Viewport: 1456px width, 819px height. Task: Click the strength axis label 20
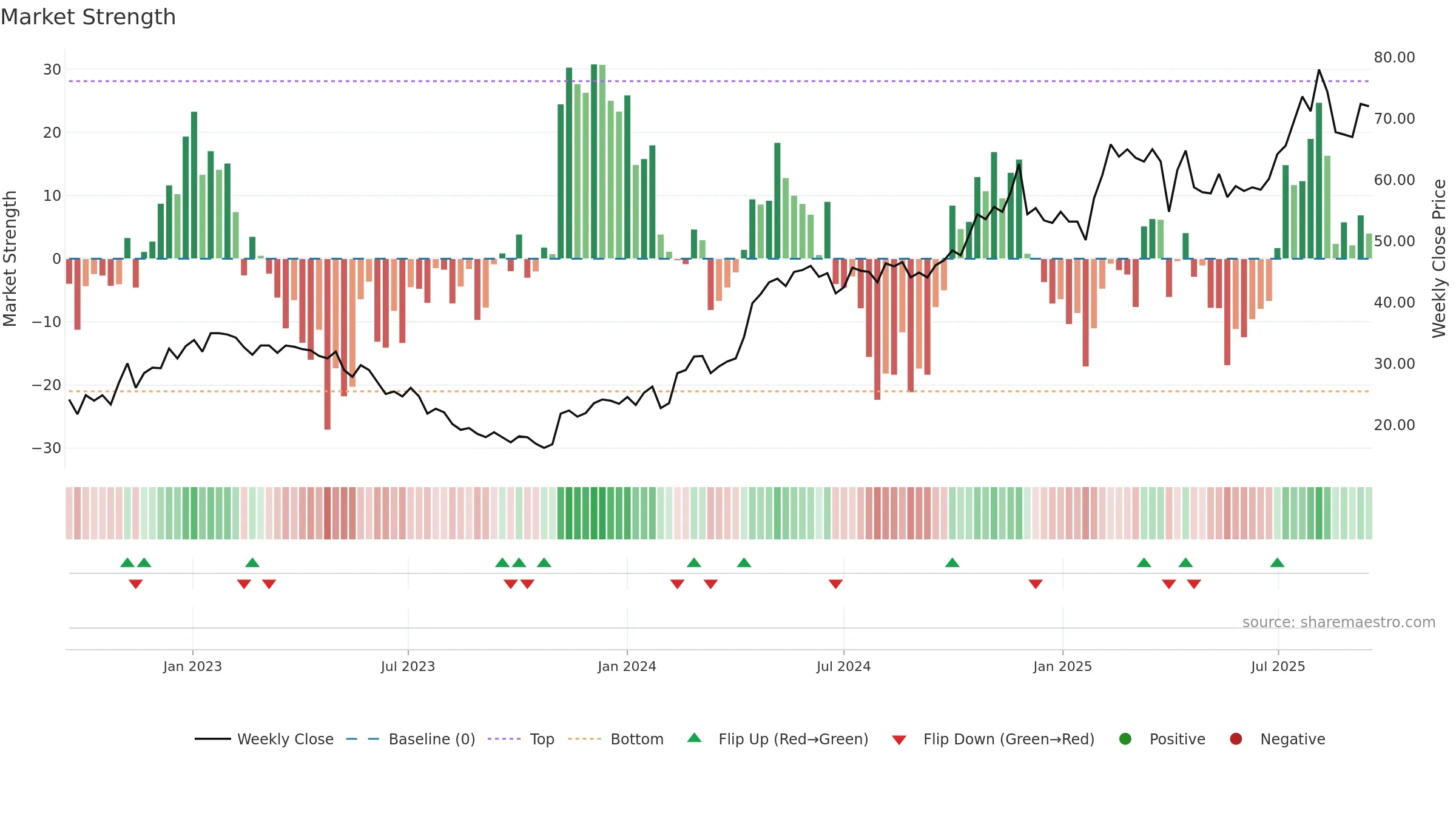point(52,132)
